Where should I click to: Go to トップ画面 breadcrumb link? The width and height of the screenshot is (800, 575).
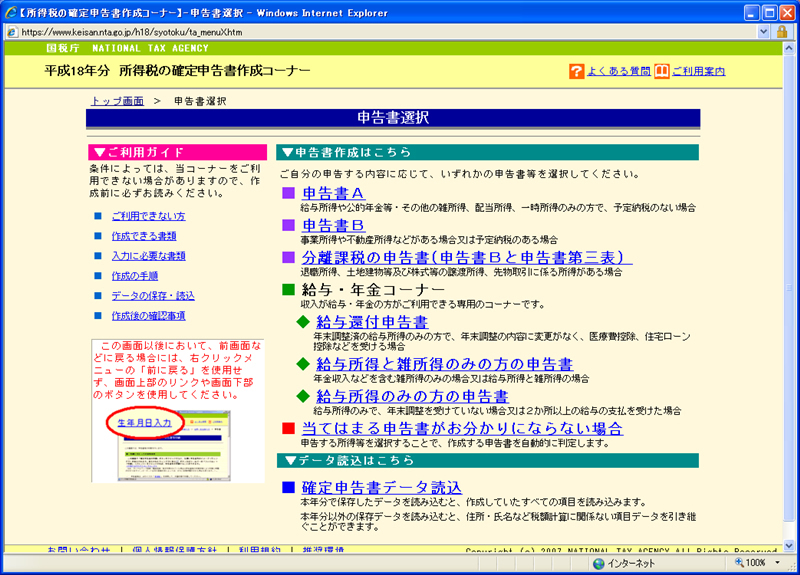point(117,101)
